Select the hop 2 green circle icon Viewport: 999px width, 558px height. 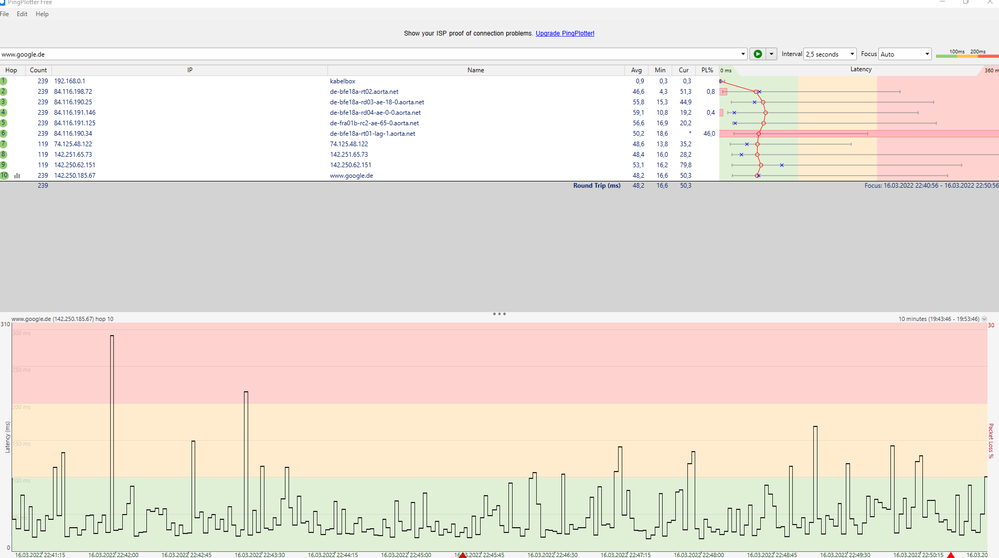click(x=4, y=92)
